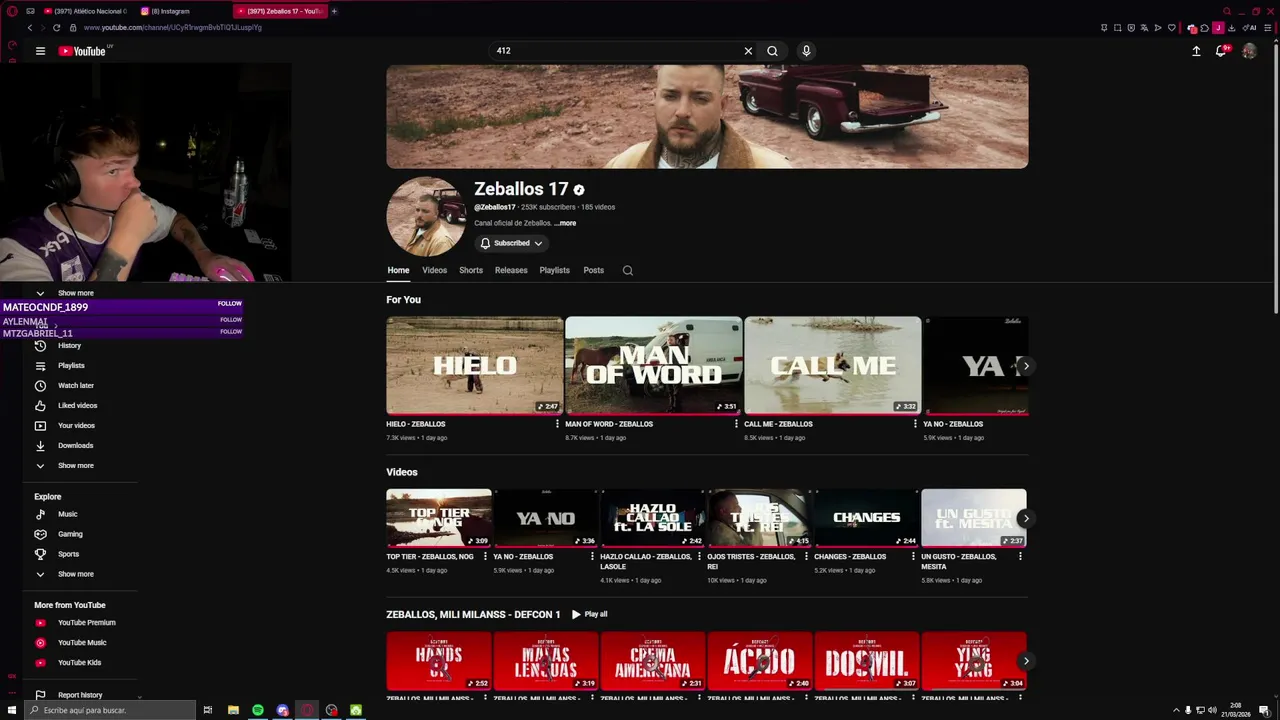This screenshot has height=720, width=1280.
Task: Open options menu for HIELO - ZEBALLOS
Action: (x=557, y=424)
